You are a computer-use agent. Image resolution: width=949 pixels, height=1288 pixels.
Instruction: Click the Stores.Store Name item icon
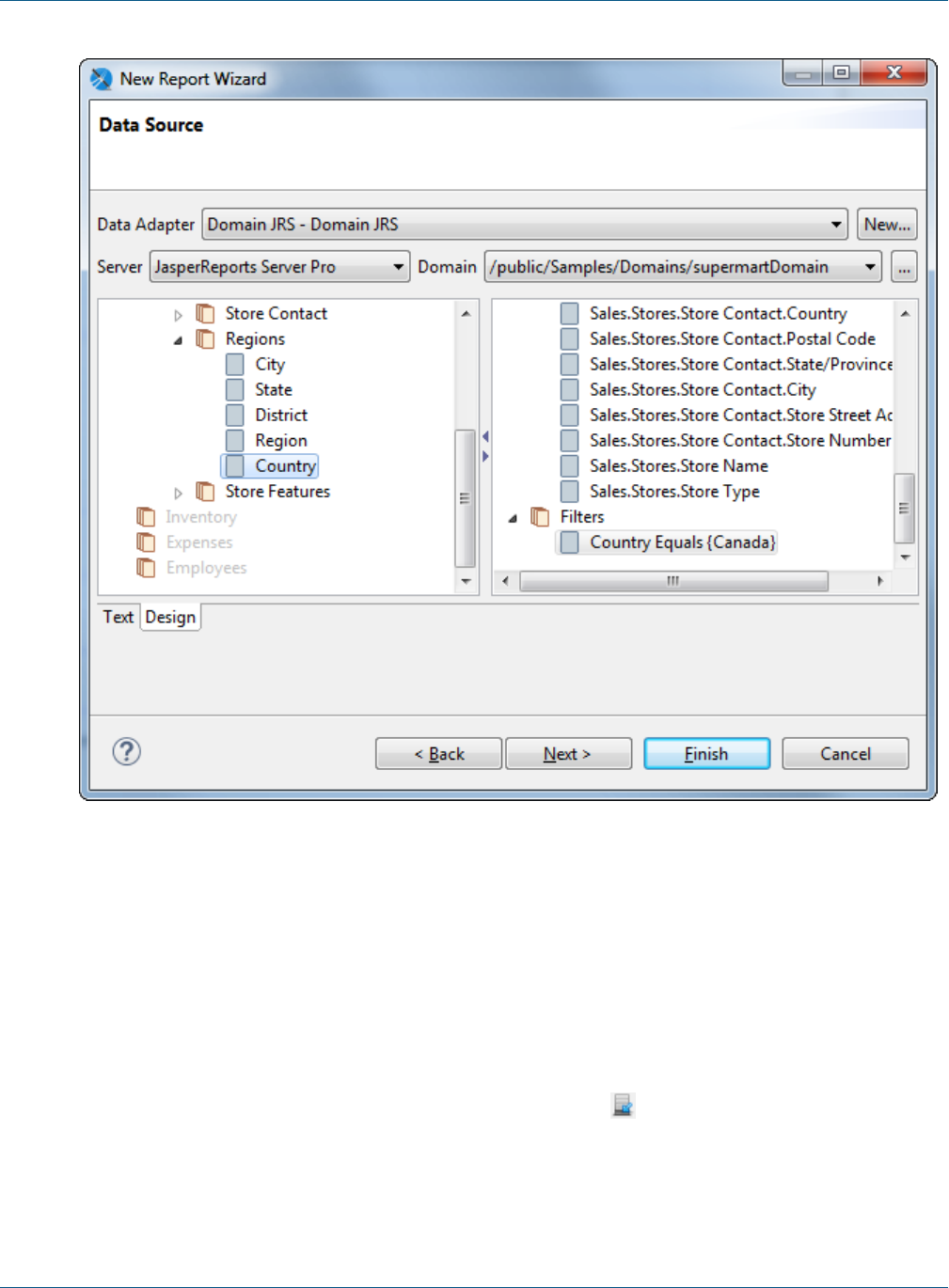click(569, 465)
